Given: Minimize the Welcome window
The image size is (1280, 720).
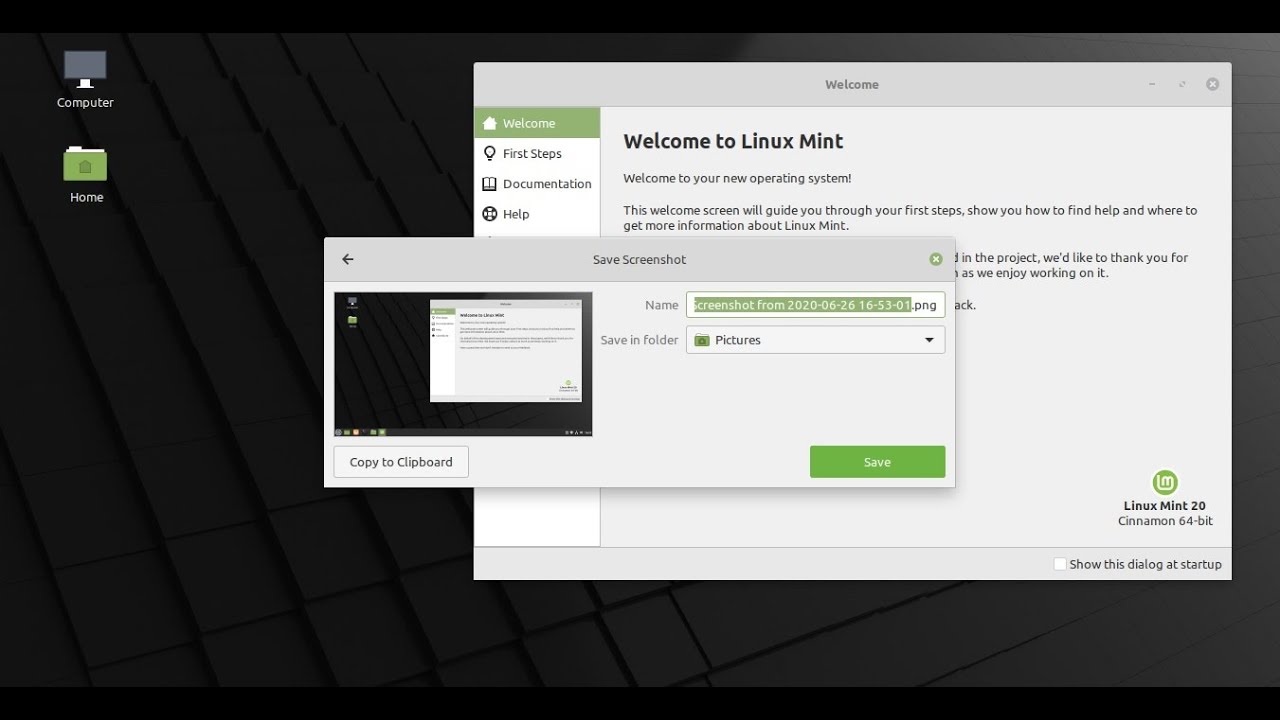Looking at the screenshot, I should click(1152, 85).
